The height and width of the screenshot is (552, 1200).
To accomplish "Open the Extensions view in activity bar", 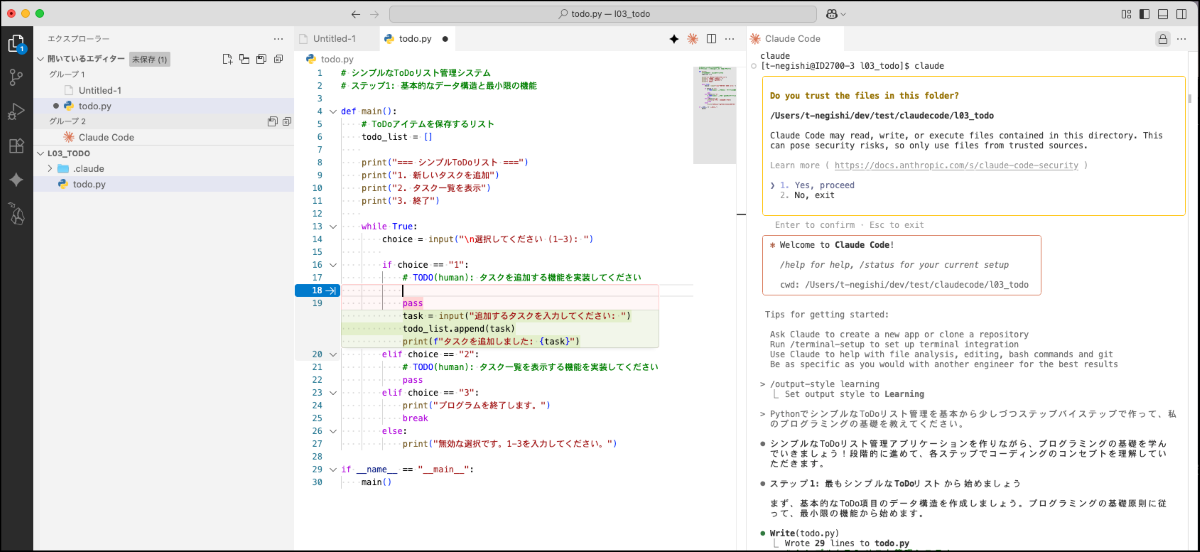I will [16, 145].
